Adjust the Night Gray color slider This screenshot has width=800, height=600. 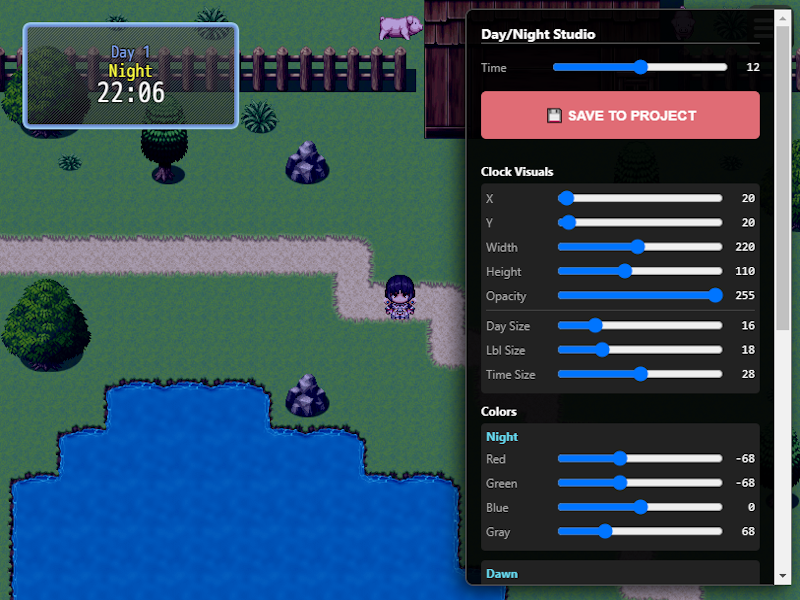(x=640, y=532)
